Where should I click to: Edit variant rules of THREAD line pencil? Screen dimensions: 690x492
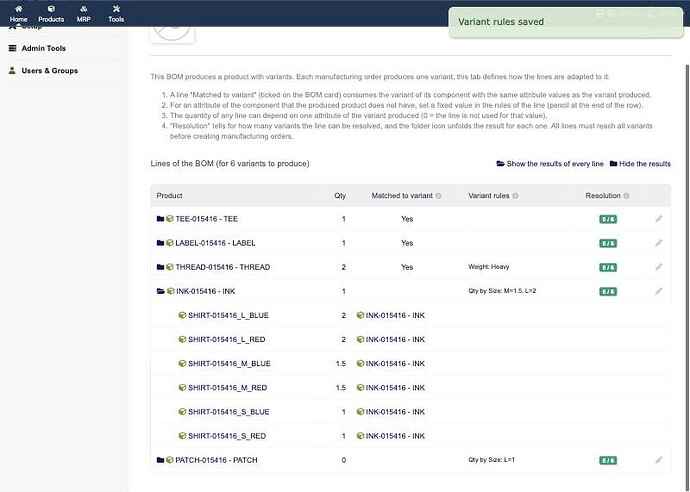click(659, 267)
